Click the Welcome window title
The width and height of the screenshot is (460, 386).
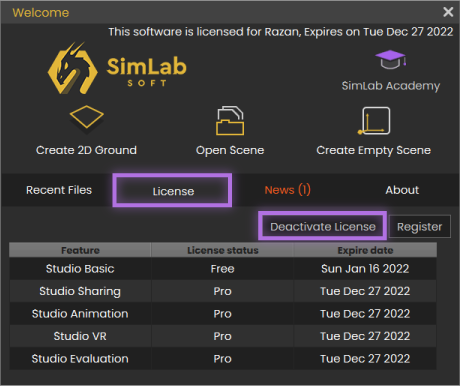tap(41, 13)
